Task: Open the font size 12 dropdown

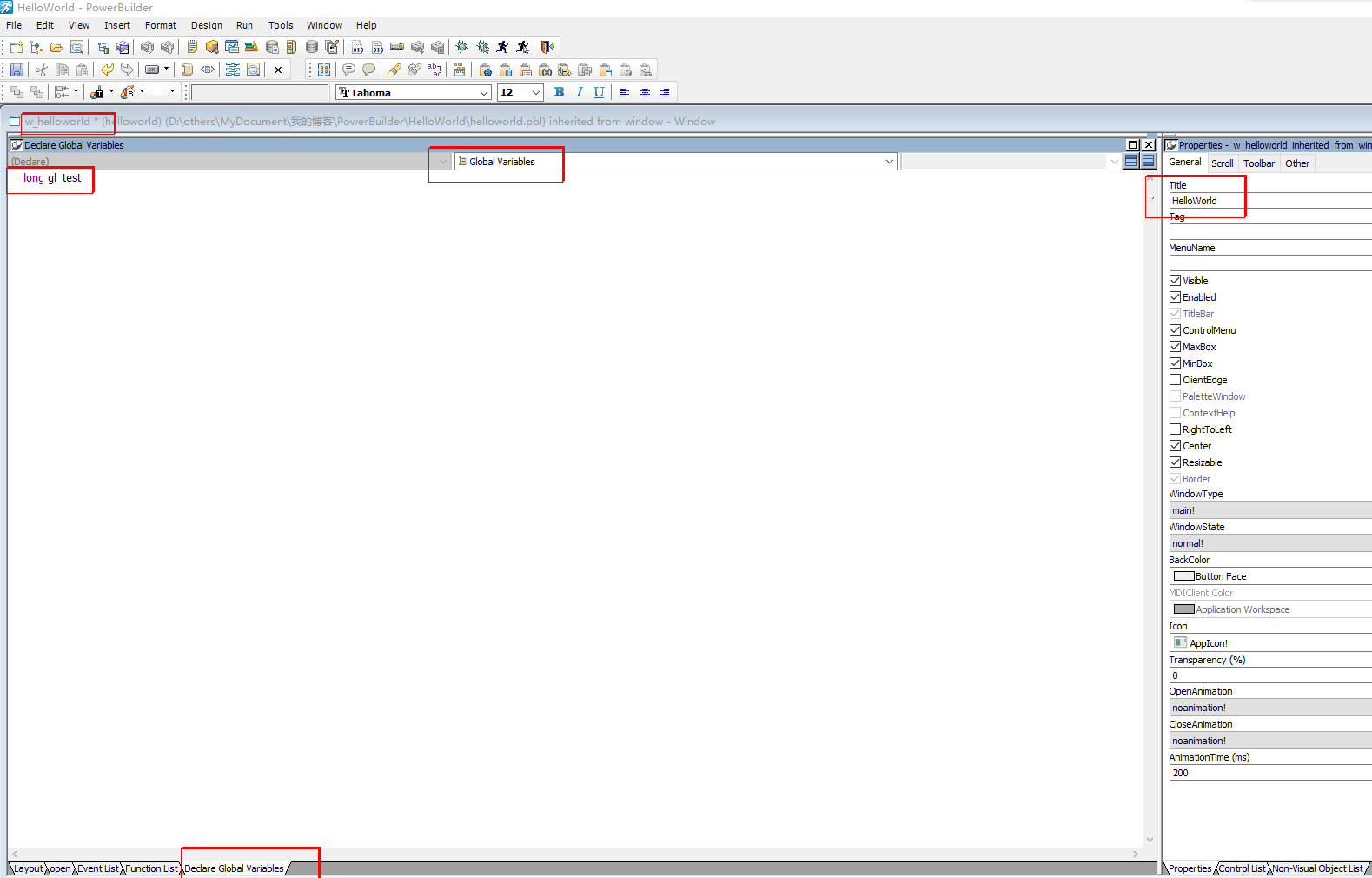Action: click(x=536, y=93)
